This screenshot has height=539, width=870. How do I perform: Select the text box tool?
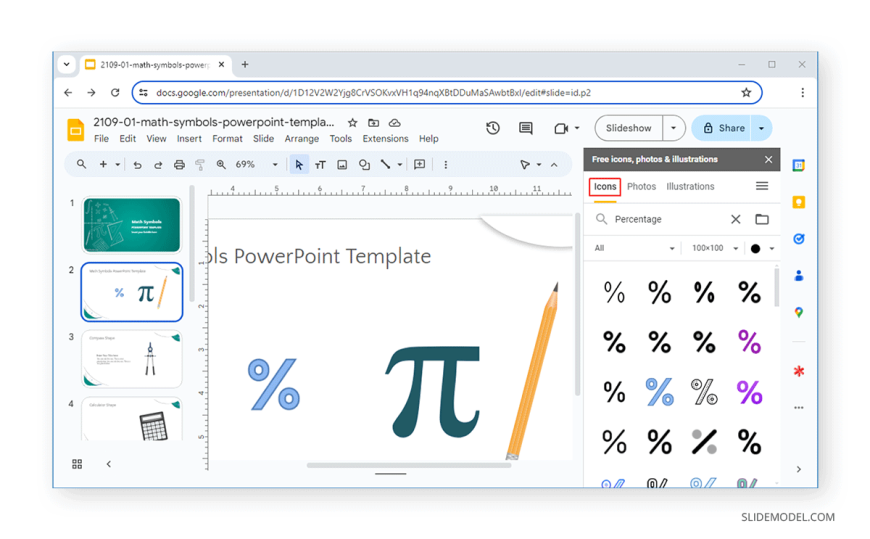click(320, 165)
